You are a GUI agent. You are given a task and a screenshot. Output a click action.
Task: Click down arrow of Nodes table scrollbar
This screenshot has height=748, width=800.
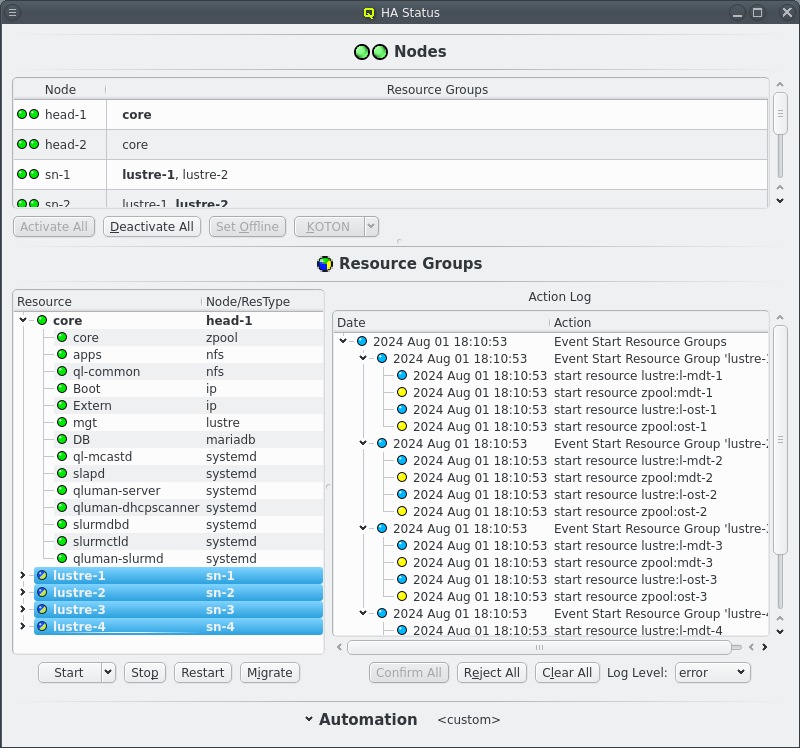[780, 201]
